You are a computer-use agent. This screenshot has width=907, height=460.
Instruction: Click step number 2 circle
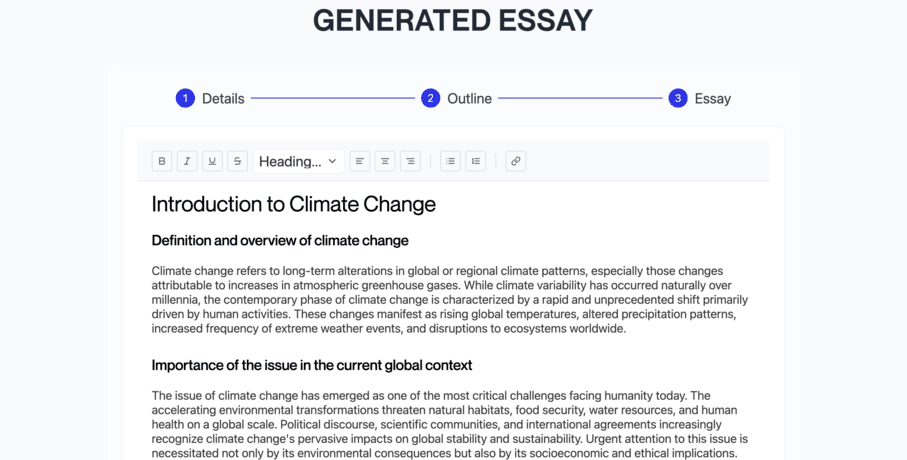430,98
